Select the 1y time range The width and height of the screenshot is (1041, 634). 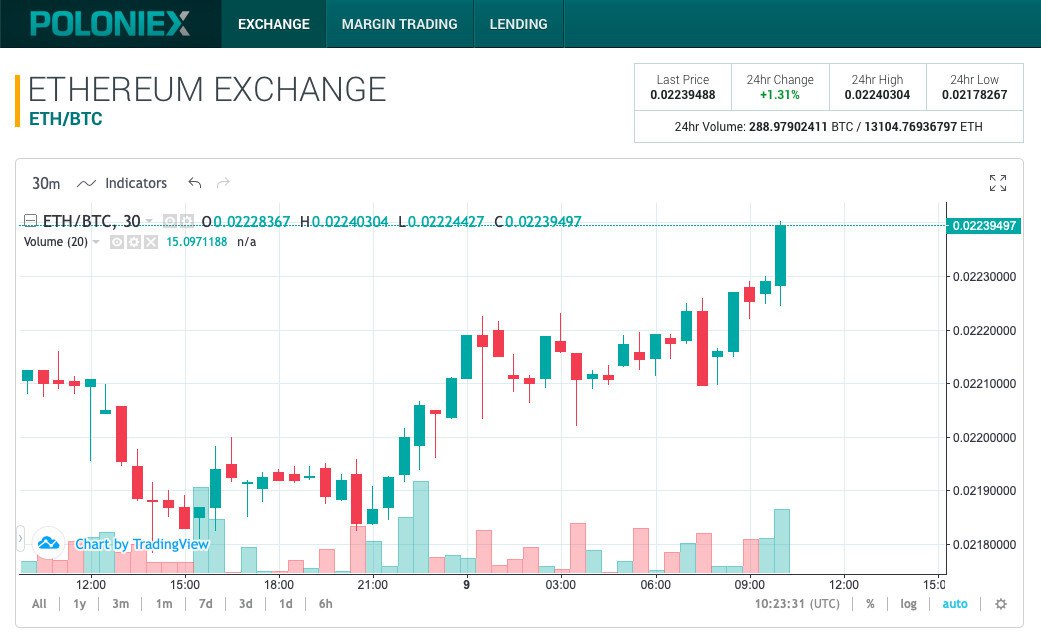click(80, 604)
